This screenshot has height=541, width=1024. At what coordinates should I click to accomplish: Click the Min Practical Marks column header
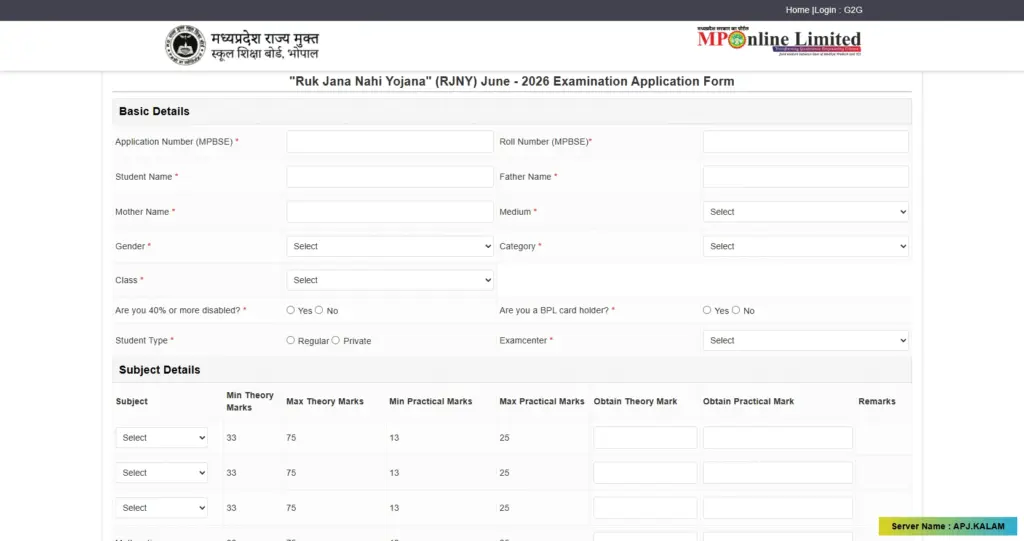point(430,401)
